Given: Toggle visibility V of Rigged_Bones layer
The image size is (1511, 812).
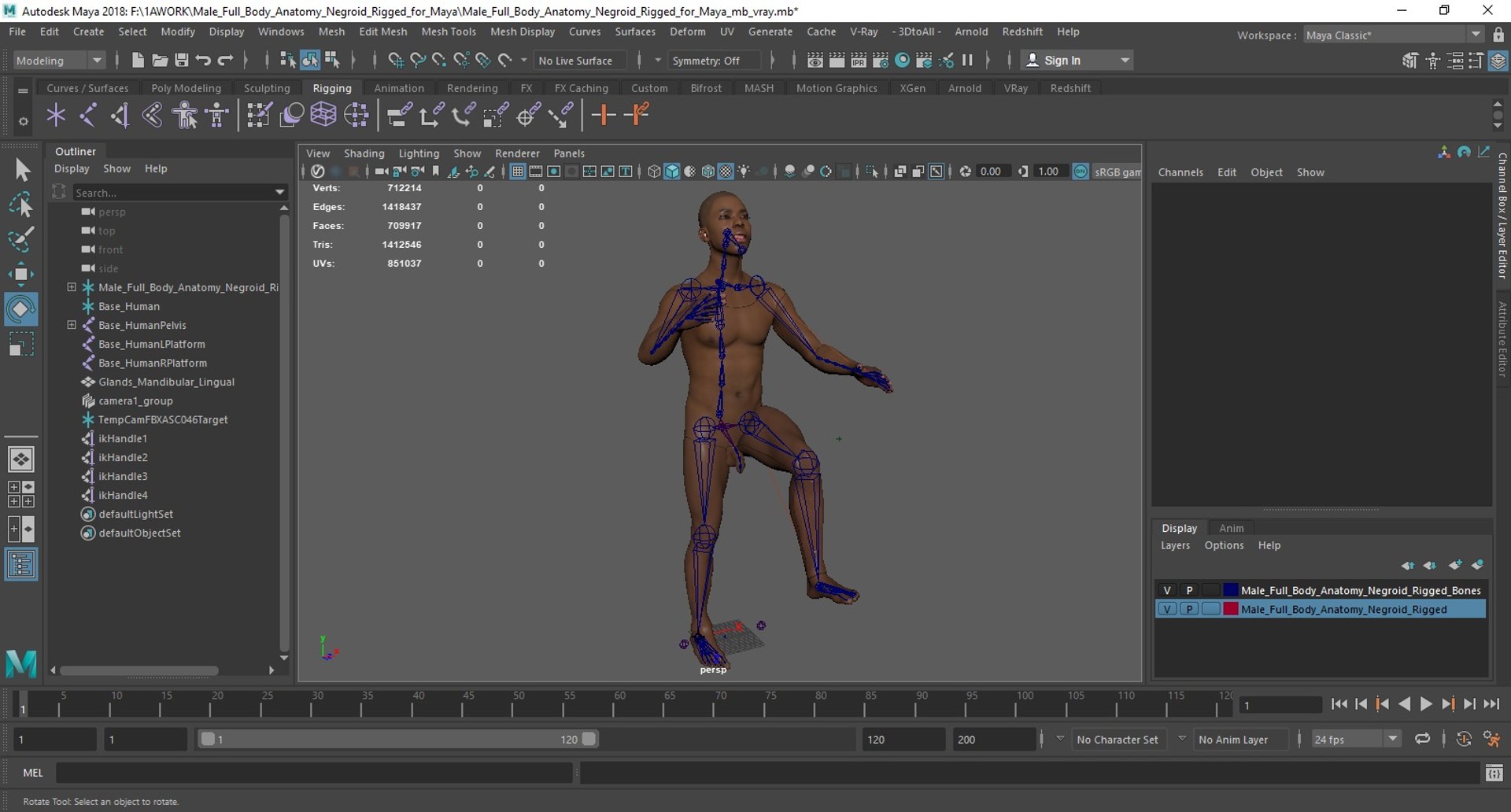Looking at the screenshot, I should [1167, 590].
